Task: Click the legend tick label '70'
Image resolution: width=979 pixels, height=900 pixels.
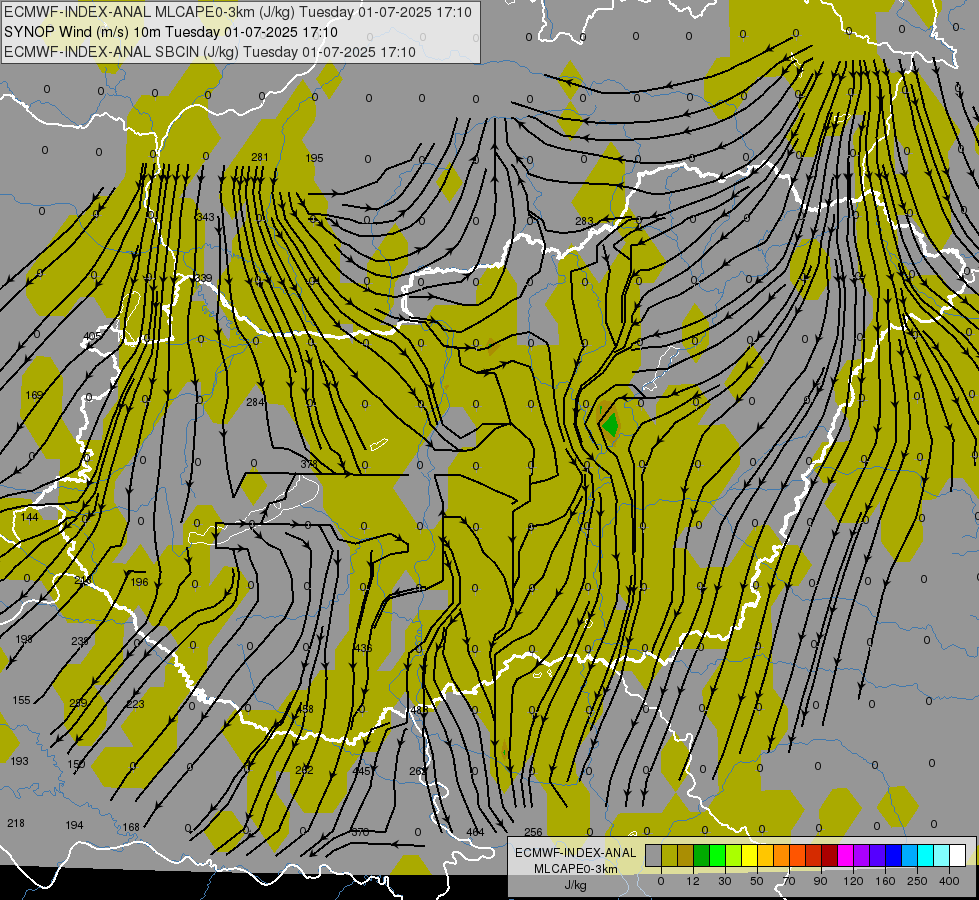Action: [789, 881]
